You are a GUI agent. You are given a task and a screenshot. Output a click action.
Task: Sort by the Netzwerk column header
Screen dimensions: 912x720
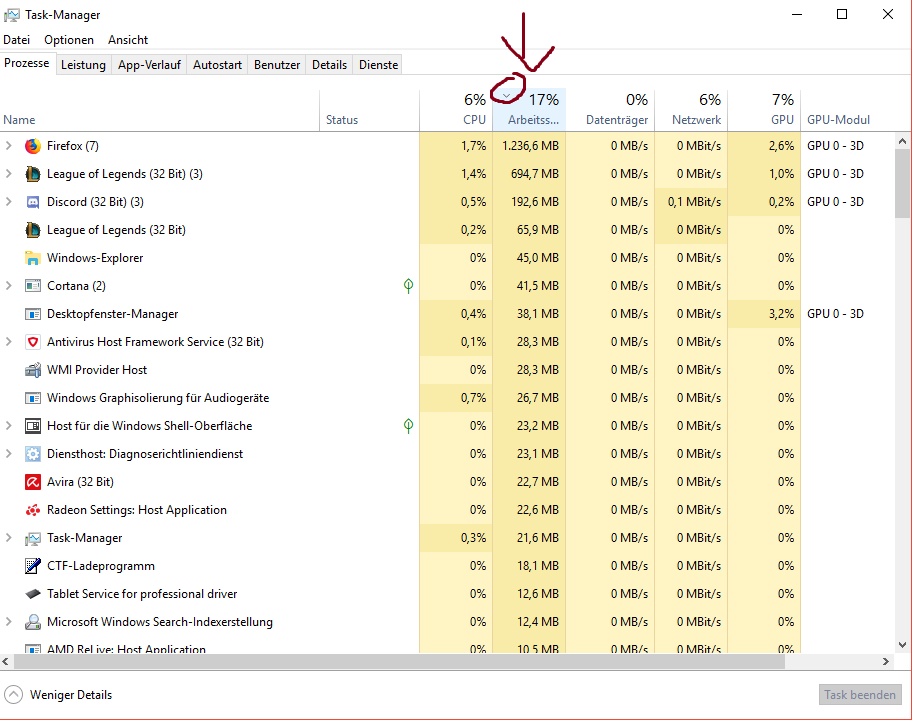(x=691, y=110)
